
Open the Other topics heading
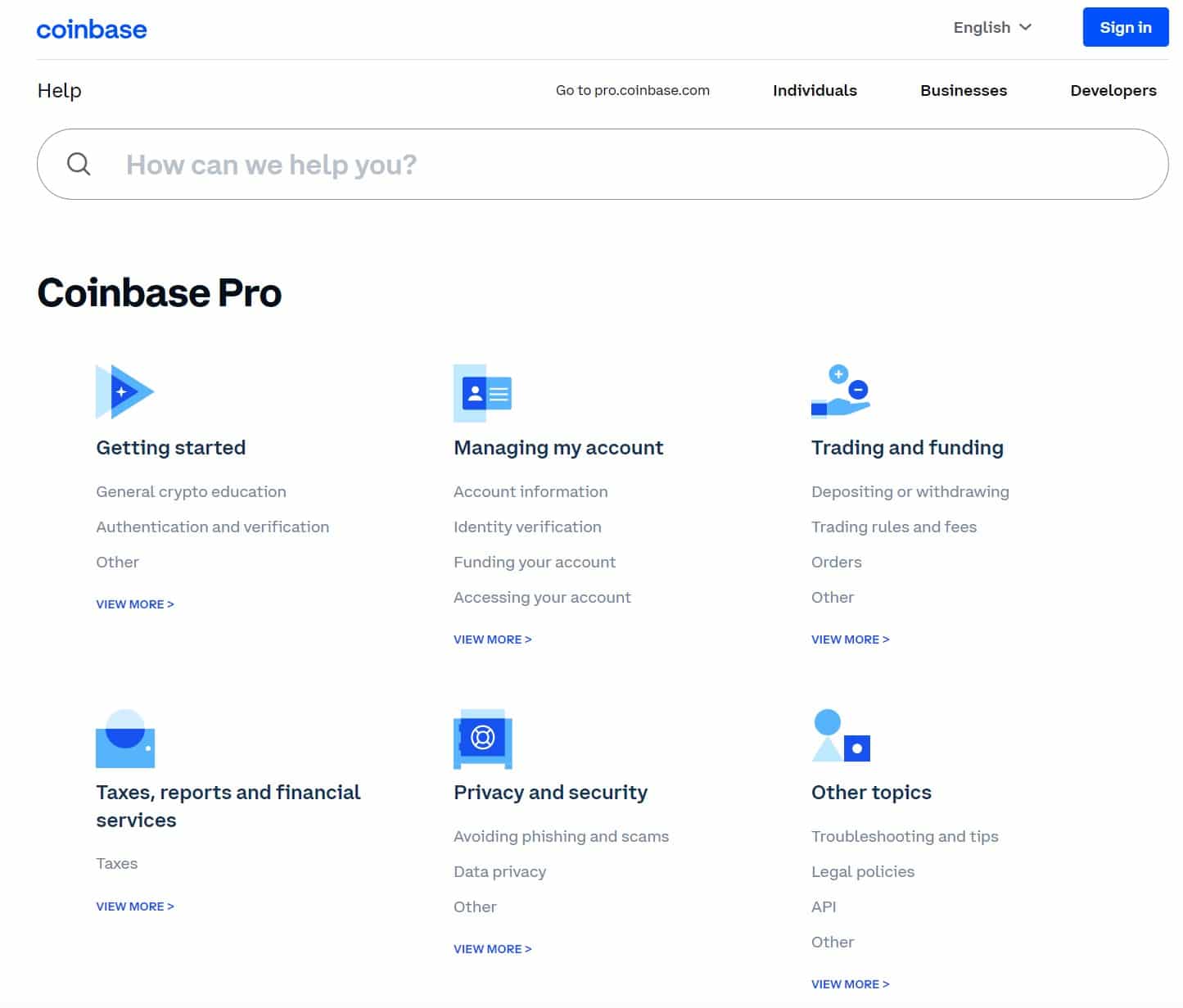[x=871, y=793]
